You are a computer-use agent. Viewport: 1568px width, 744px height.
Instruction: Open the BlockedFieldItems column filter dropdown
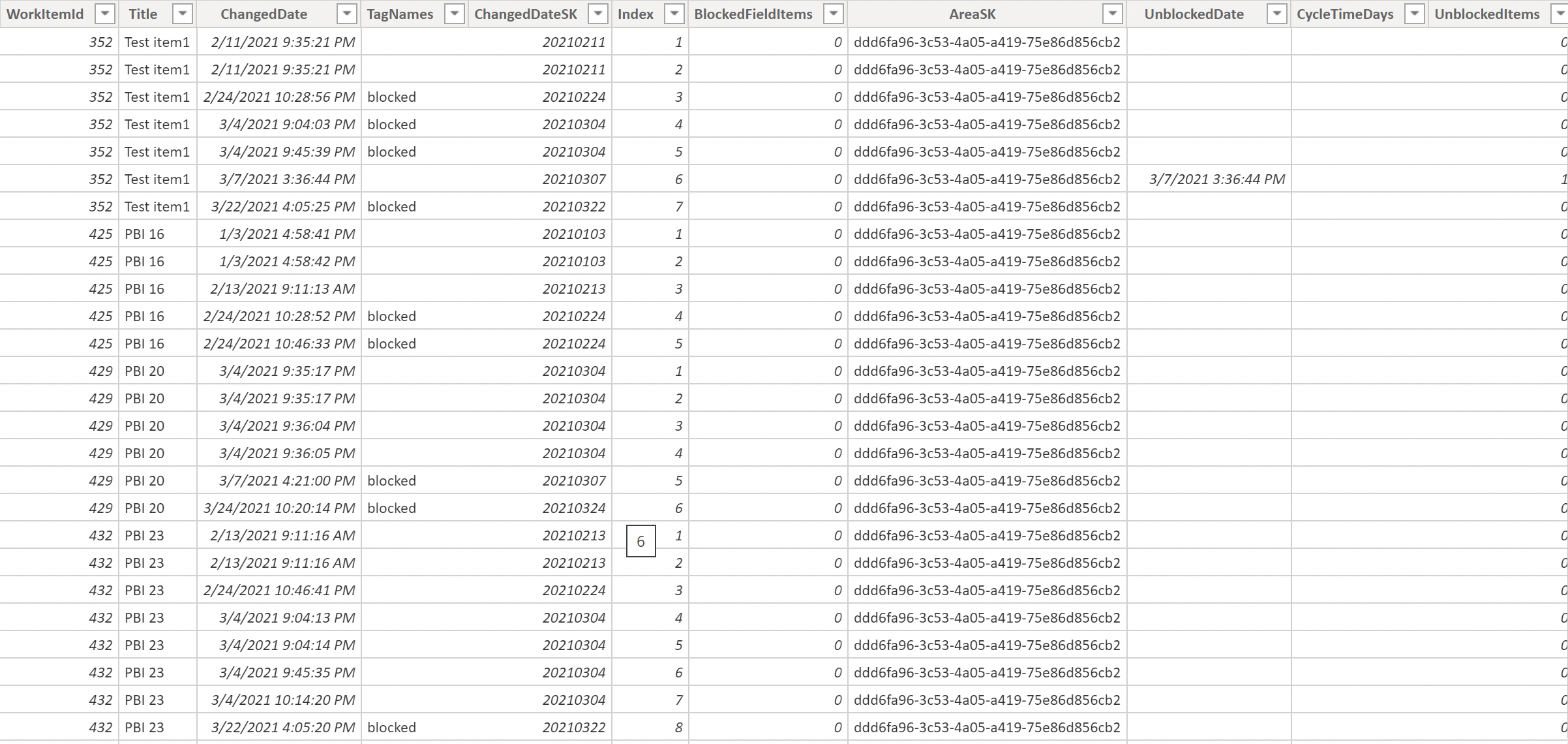pos(834,14)
